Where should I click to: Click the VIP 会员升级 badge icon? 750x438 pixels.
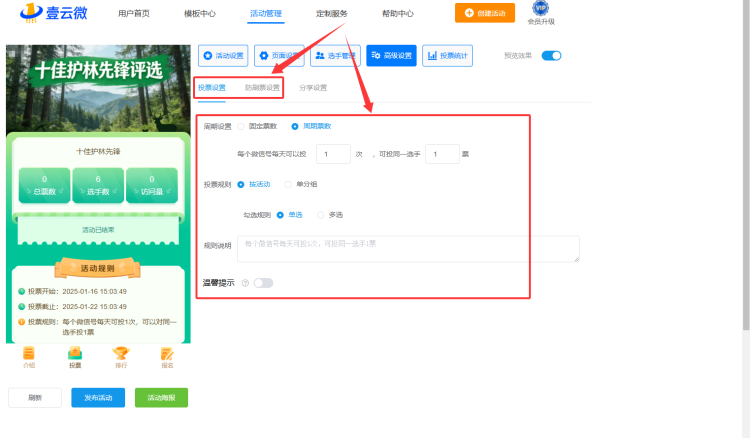(540, 8)
